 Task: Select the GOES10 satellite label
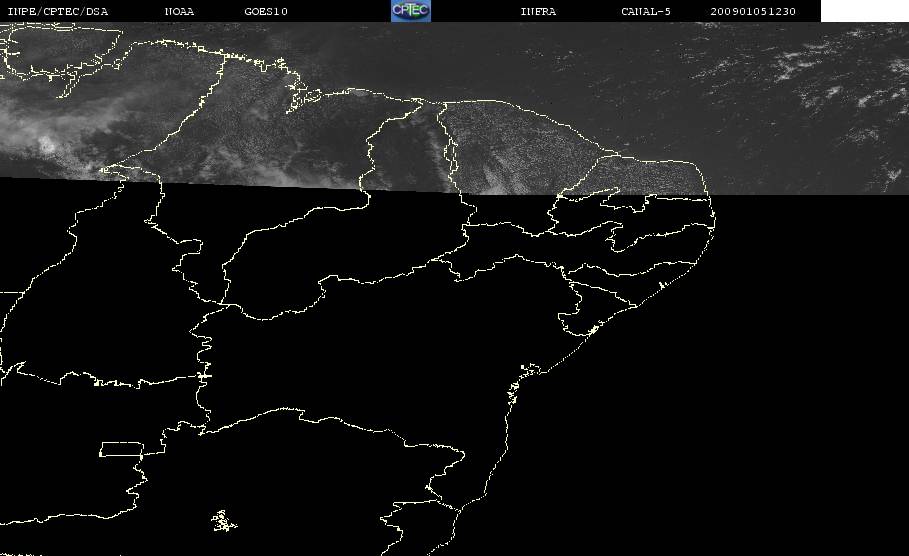pyautogui.click(x=266, y=11)
